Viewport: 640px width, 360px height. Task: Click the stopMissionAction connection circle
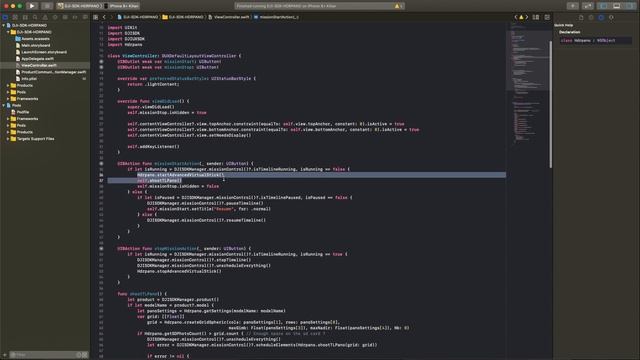(102, 248)
